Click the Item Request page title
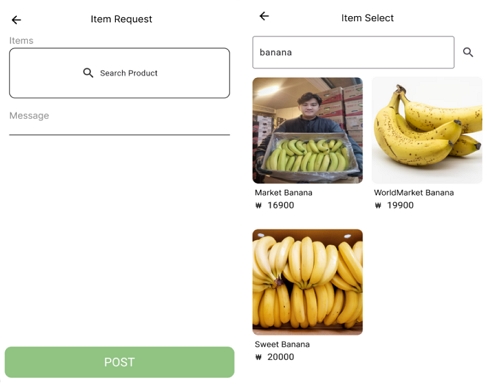The image size is (487, 384). (x=121, y=19)
